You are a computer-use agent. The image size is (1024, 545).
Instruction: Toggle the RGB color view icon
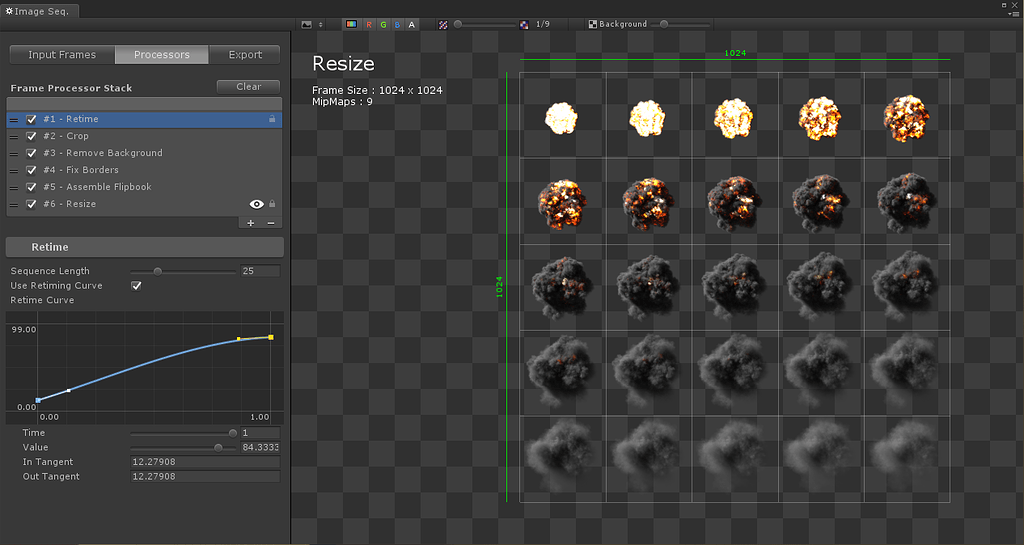(x=351, y=24)
